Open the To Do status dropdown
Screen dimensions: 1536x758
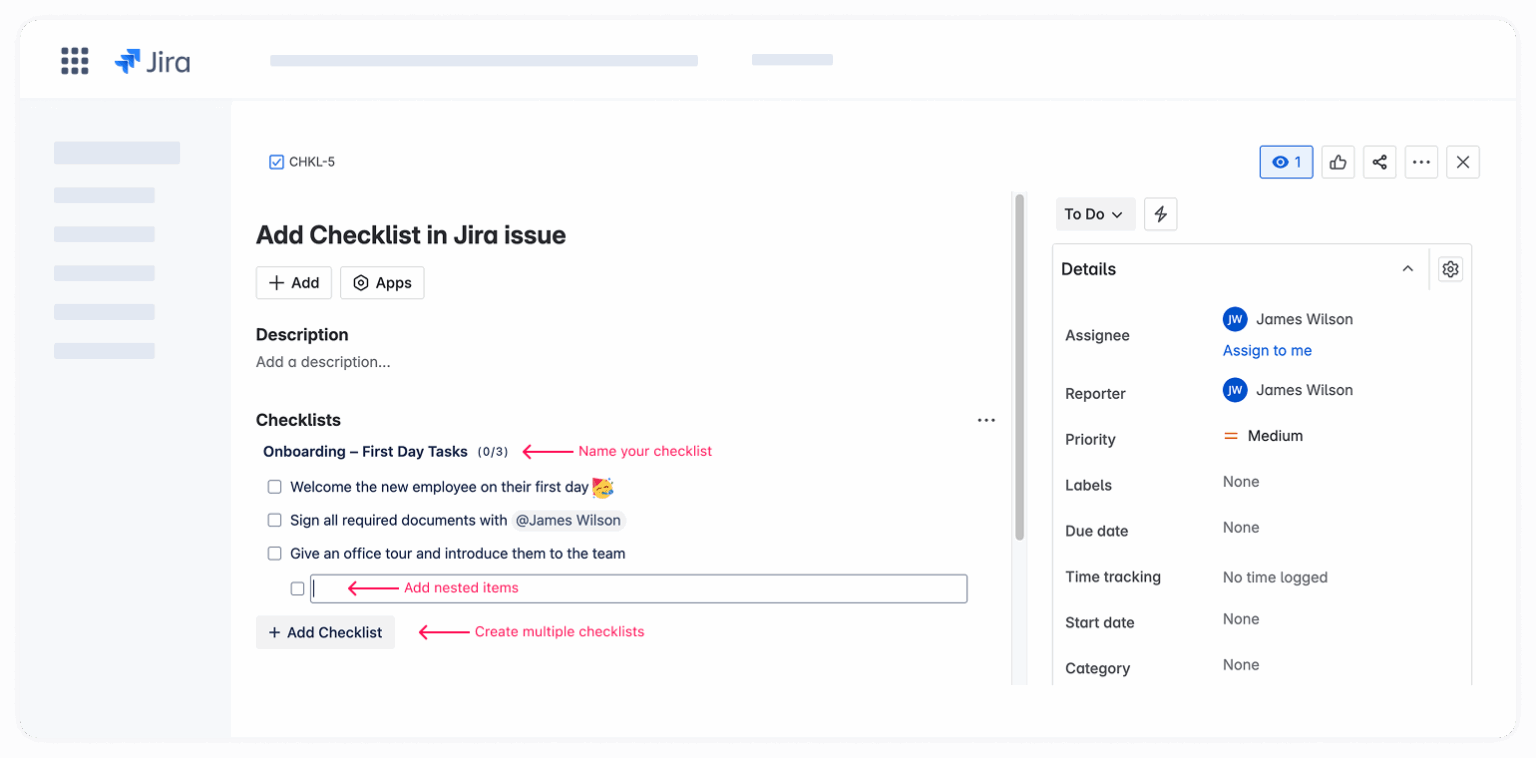pyautogui.click(x=1095, y=213)
